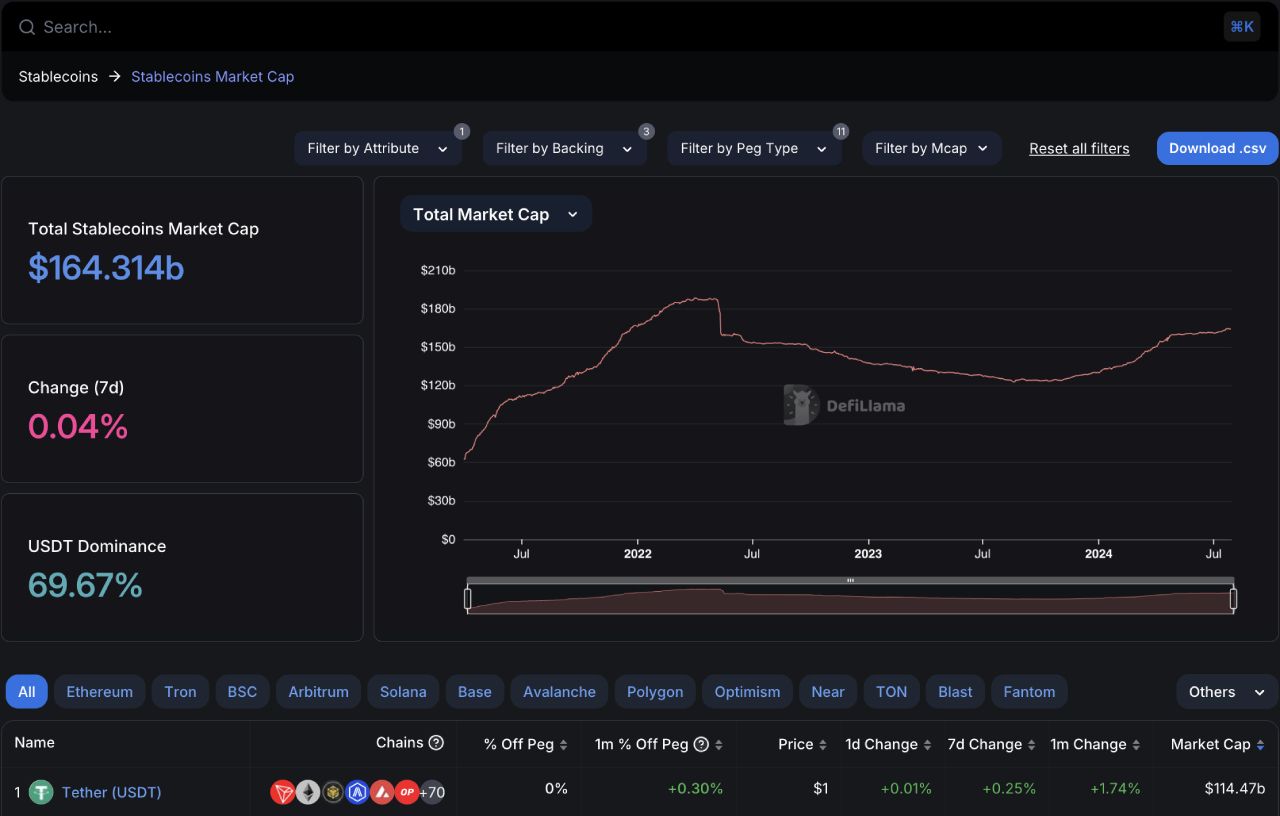Click the breadcrumb arrow after Stablecoins
The width and height of the screenshot is (1280, 816).
[115, 76]
